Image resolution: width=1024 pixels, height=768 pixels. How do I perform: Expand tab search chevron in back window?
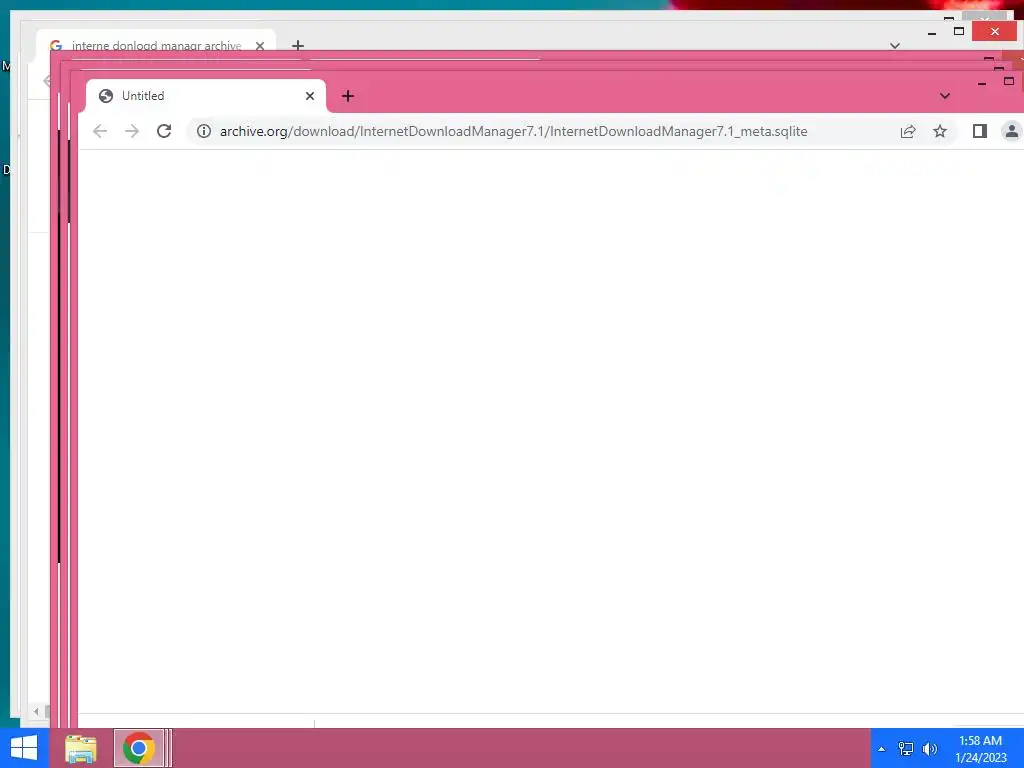[x=895, y=45]
